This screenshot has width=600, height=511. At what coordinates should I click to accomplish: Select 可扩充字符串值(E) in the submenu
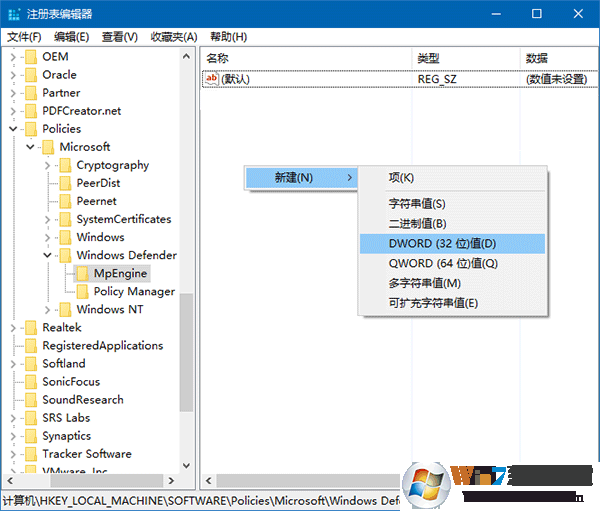coord(452,304)
